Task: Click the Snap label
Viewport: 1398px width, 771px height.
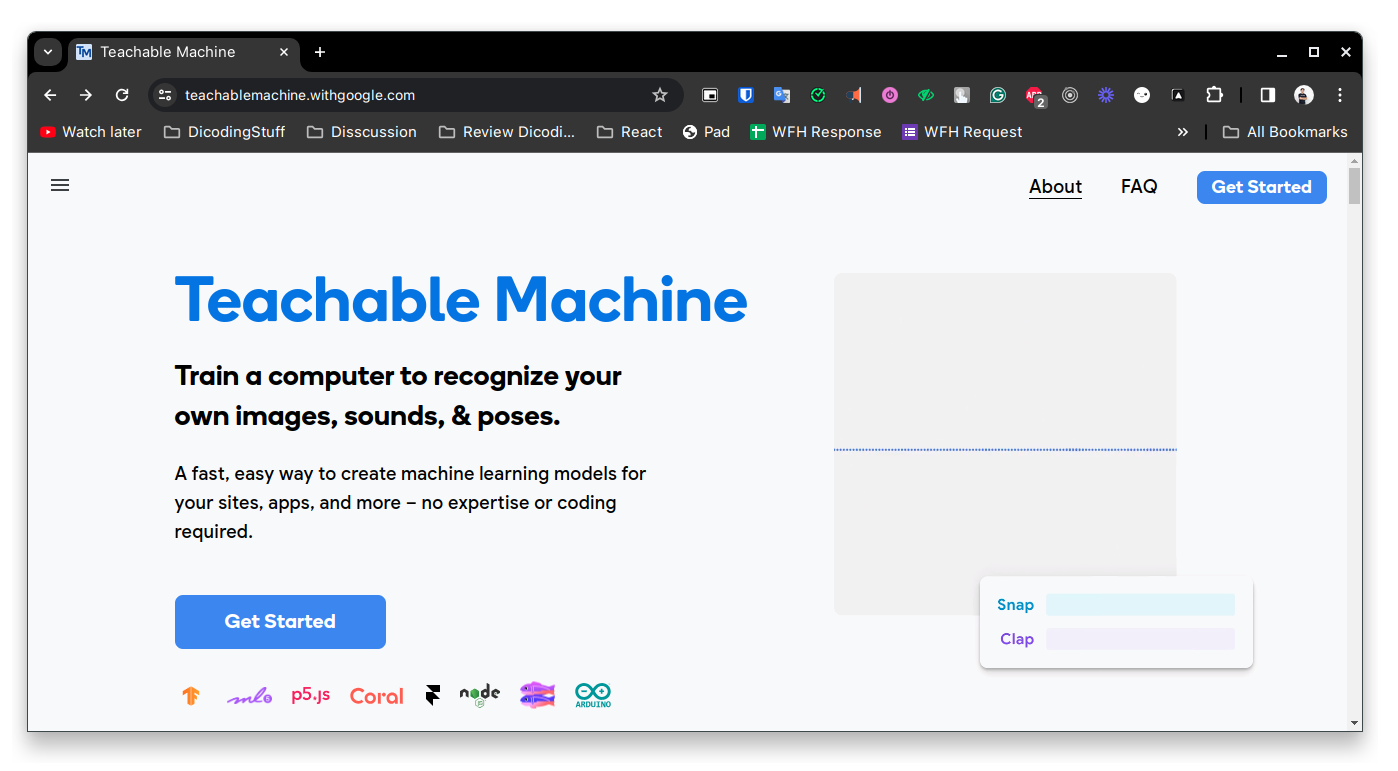Action: click(x=1015, y=605)
